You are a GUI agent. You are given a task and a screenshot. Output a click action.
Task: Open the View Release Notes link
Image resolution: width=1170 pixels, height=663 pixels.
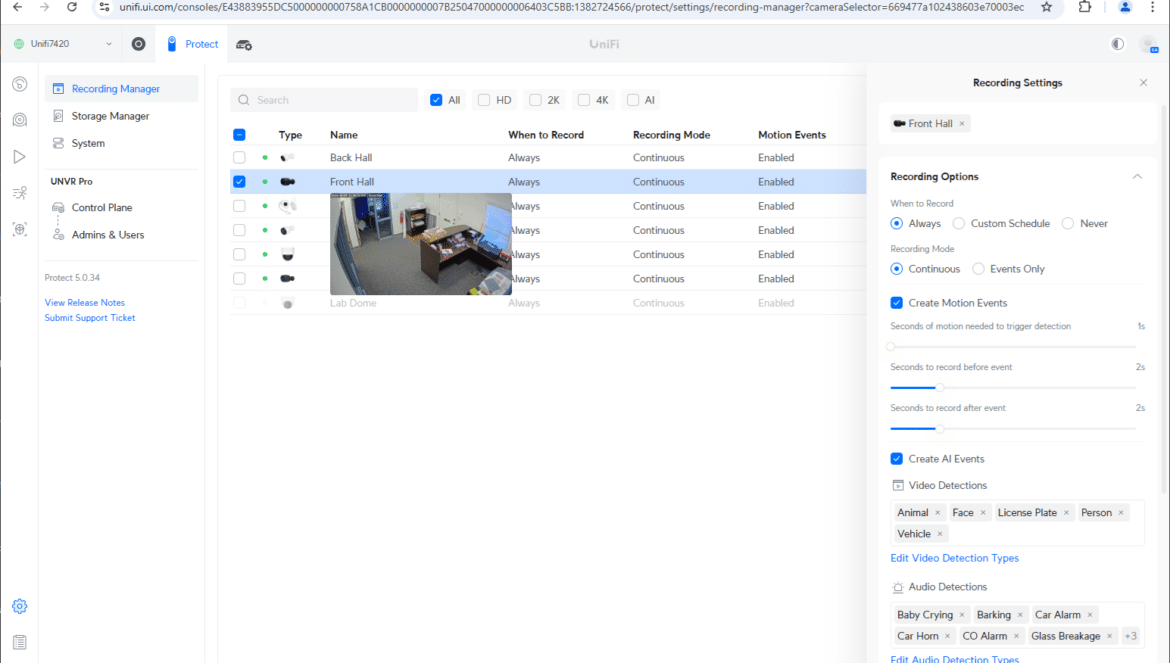point(84,303)
